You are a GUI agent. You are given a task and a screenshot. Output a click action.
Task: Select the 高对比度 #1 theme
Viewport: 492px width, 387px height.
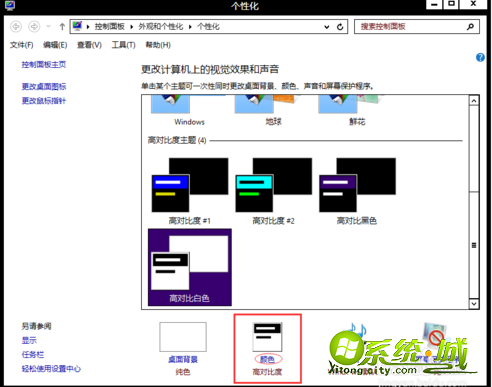pos(190,191)
